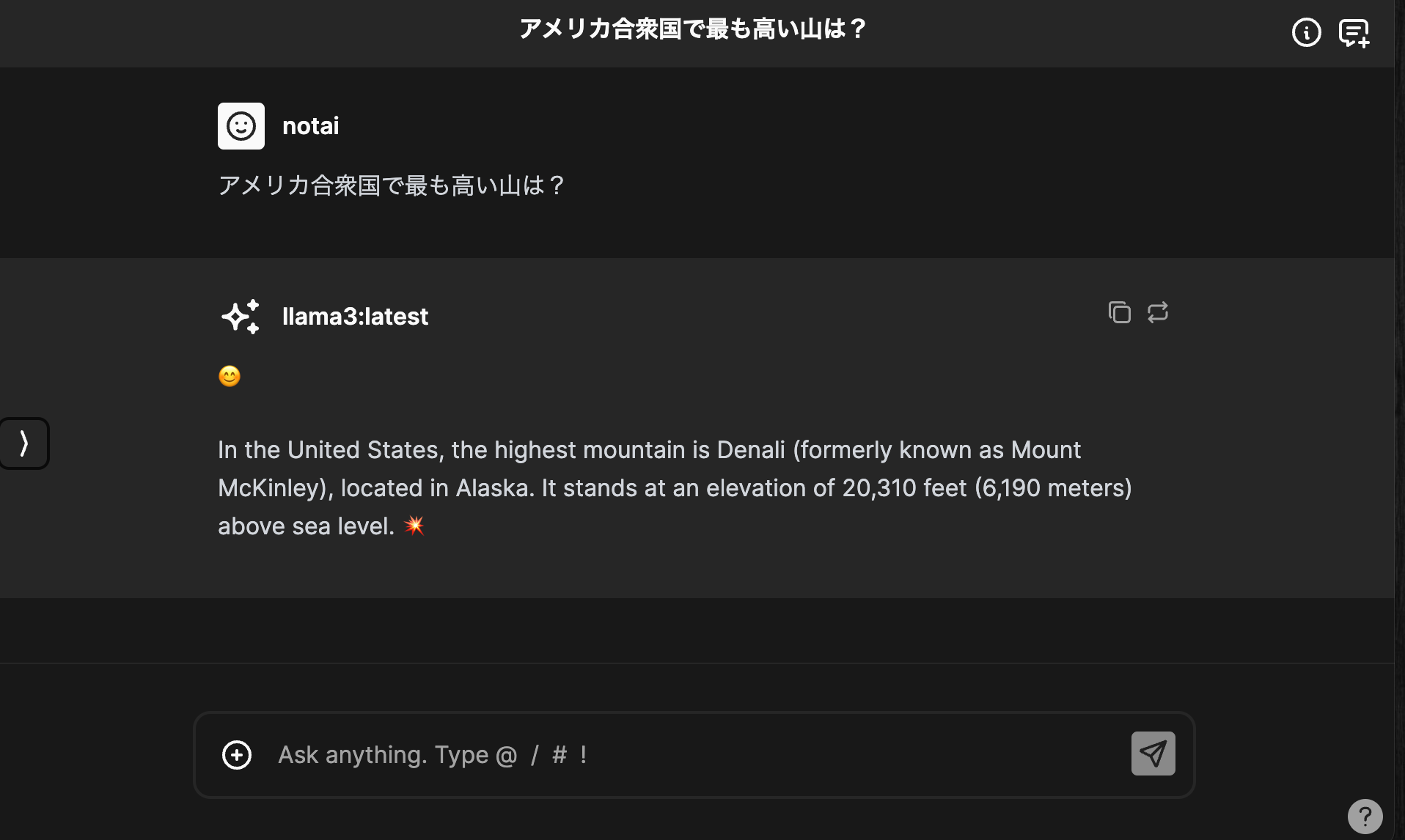Viewport: 1405px width, 840px height.
Task: Click the vertical scrollbar on right edge
Action: [x=1399, y=366]
